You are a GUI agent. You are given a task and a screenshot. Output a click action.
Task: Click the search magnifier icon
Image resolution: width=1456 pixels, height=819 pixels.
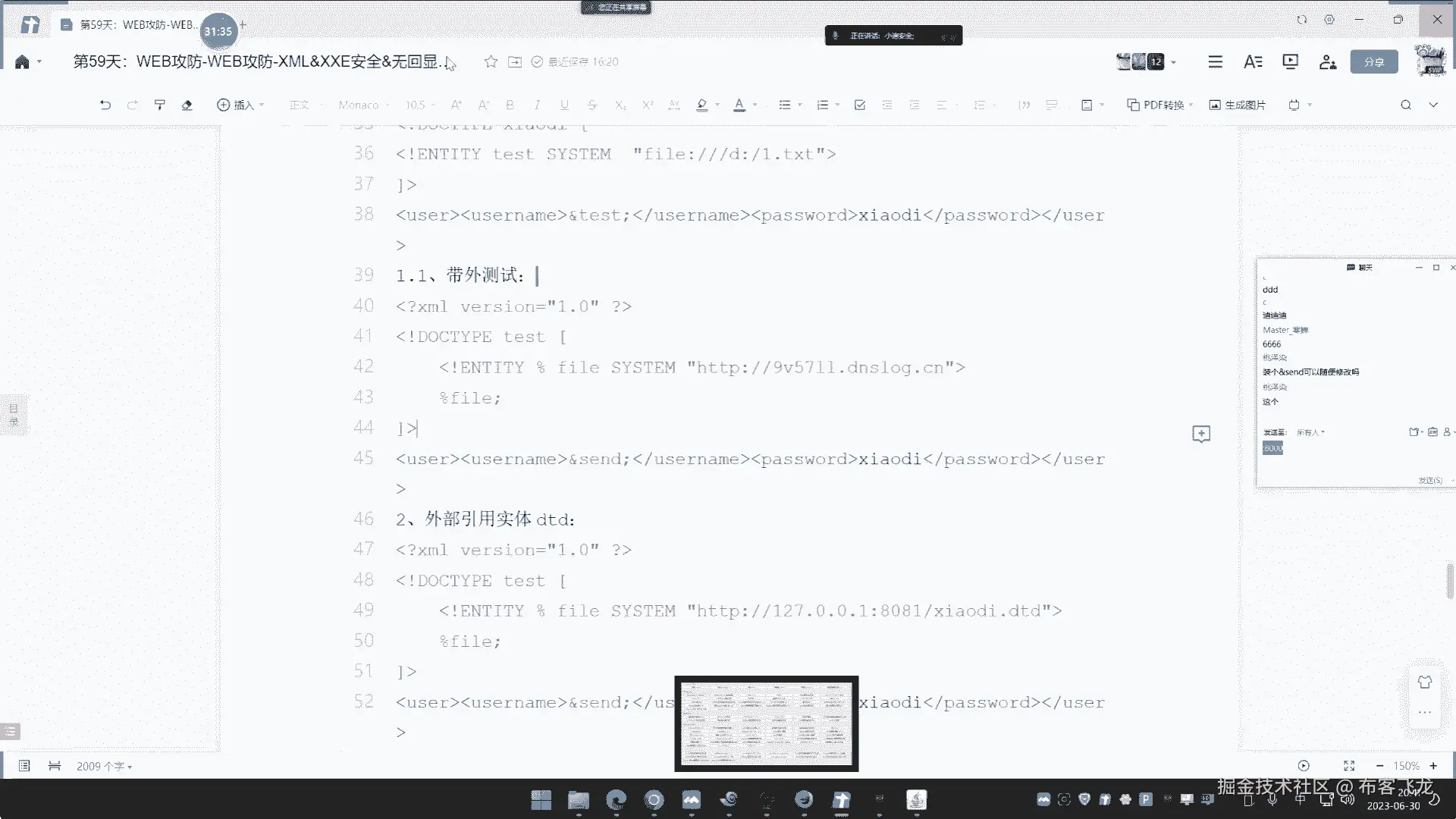[1405, 105]
